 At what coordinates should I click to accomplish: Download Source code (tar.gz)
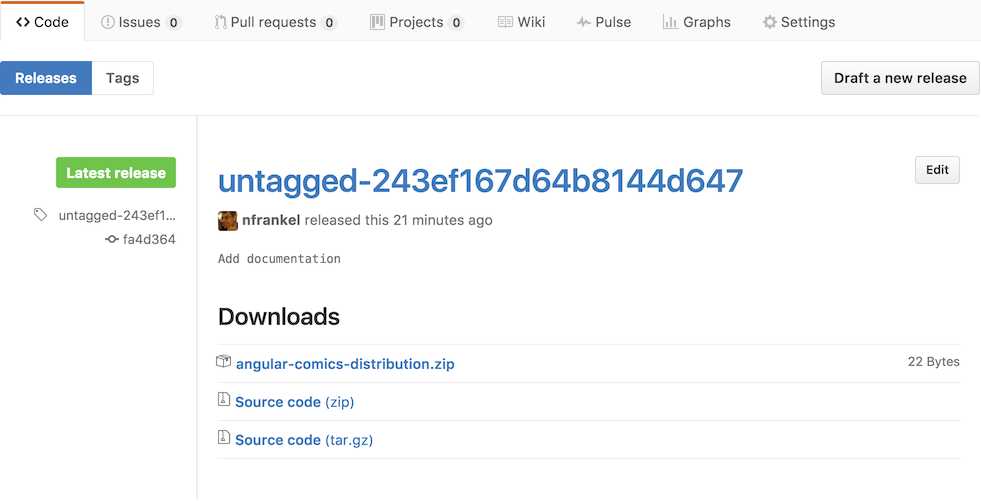pos(304,440)
